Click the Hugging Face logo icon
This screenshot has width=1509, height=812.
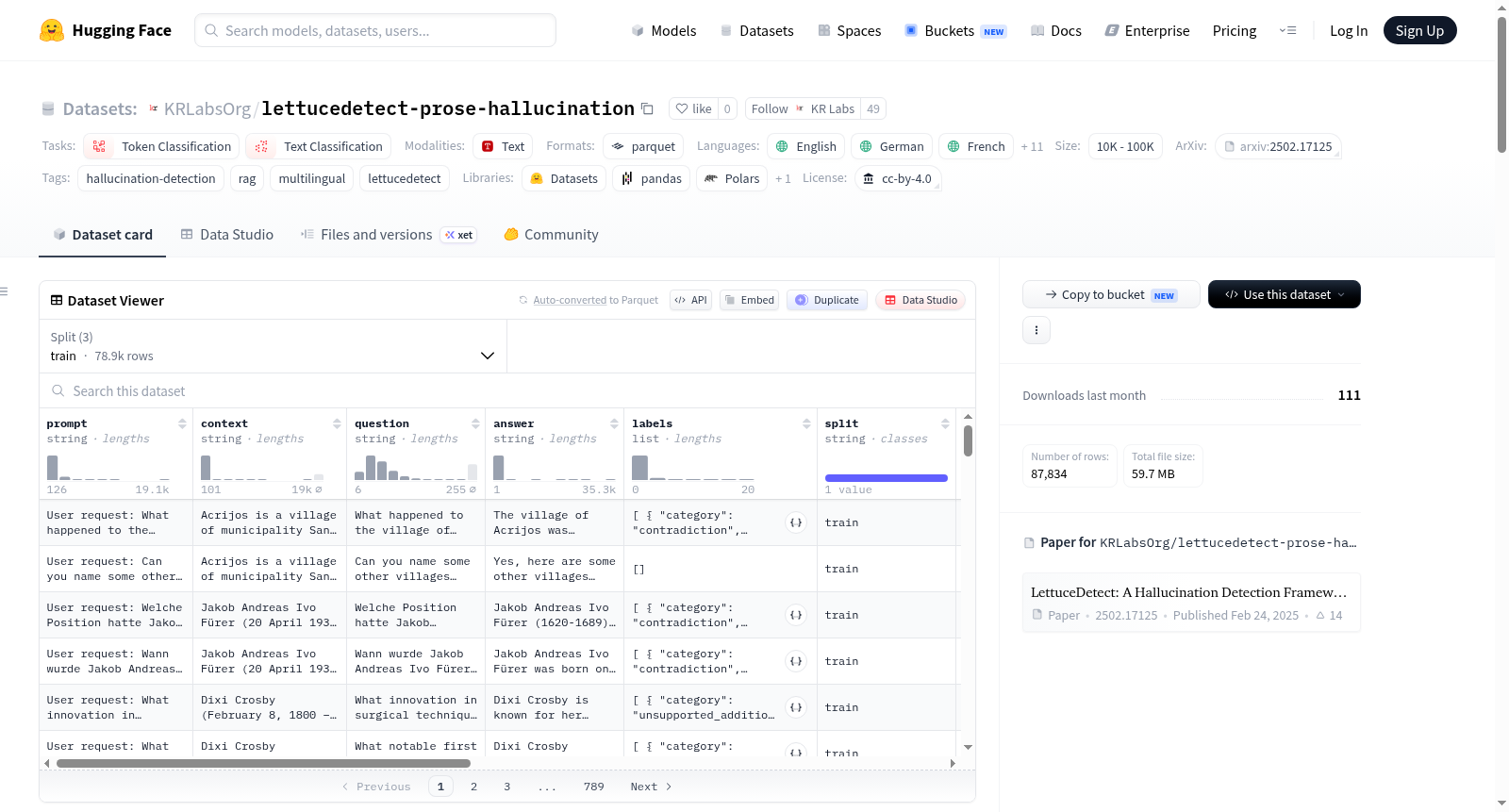[x=52, y=30]
